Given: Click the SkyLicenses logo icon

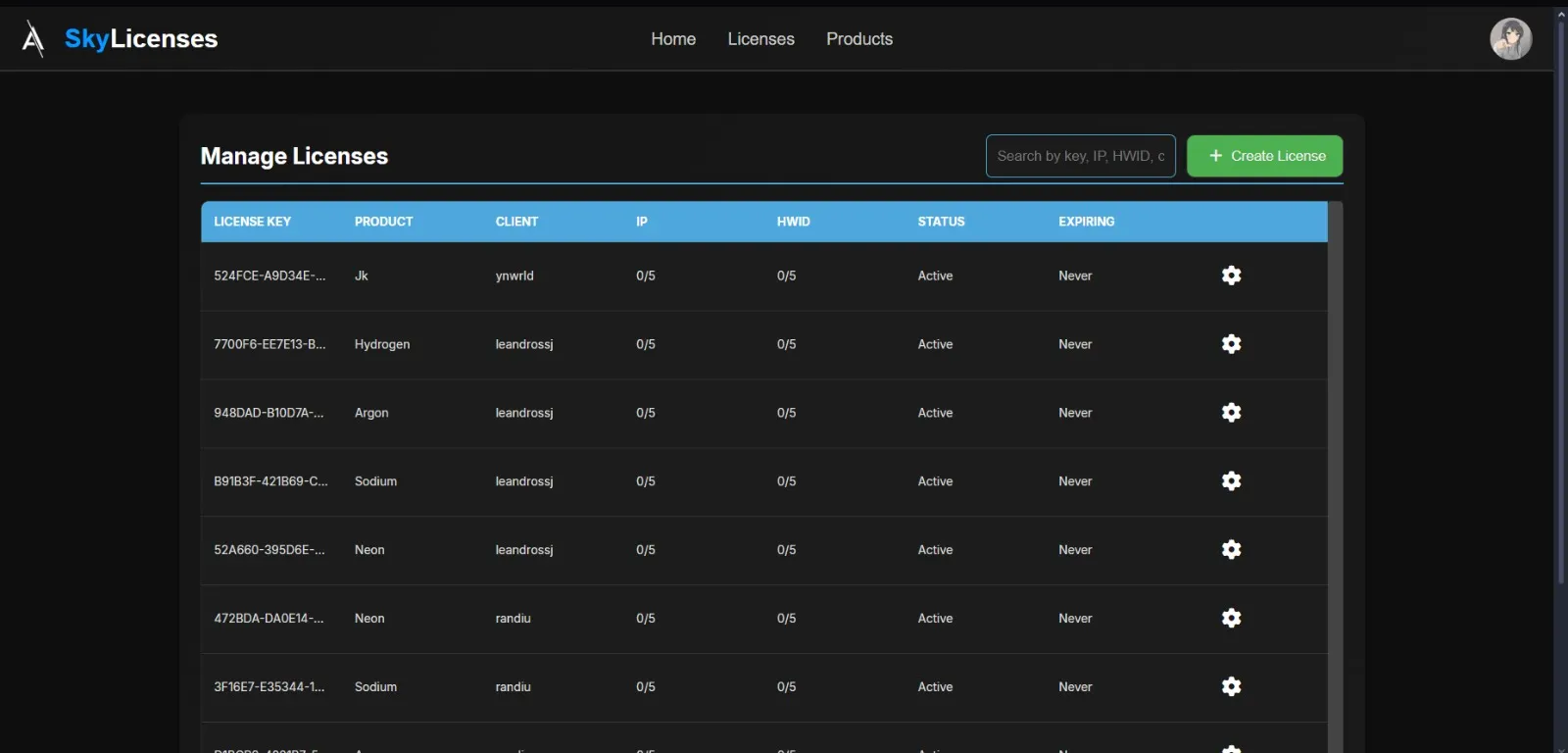Looking at the screenshot, I should (33, 39).
